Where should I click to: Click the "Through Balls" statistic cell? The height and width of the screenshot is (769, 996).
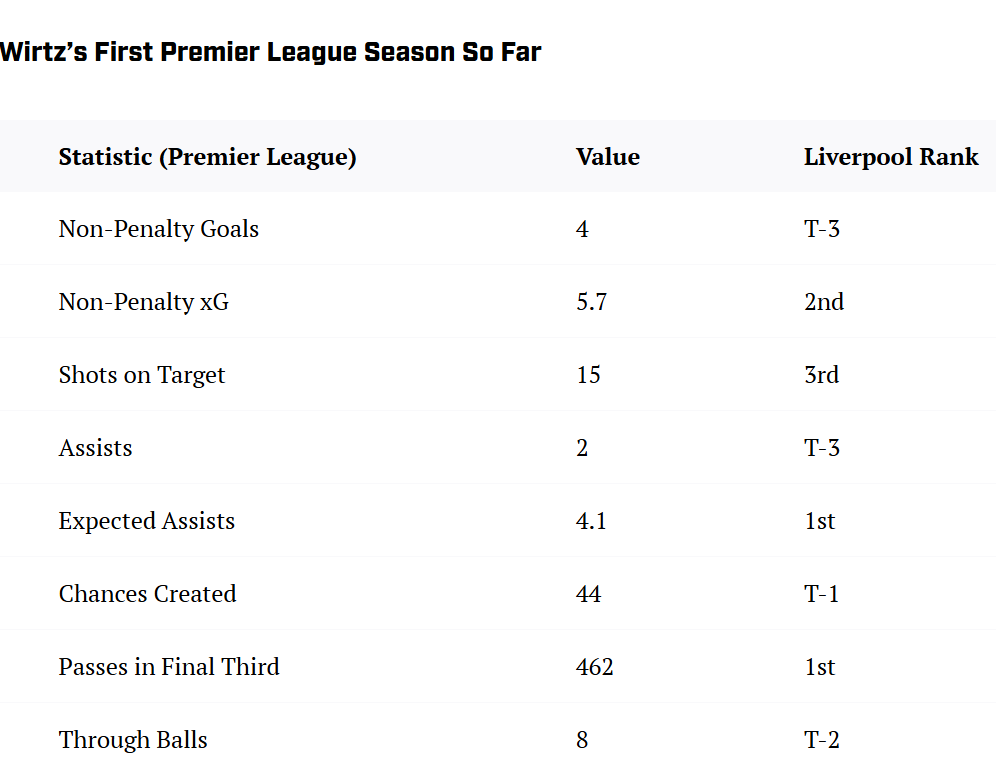pyautogui.click(x=133, y=740)
